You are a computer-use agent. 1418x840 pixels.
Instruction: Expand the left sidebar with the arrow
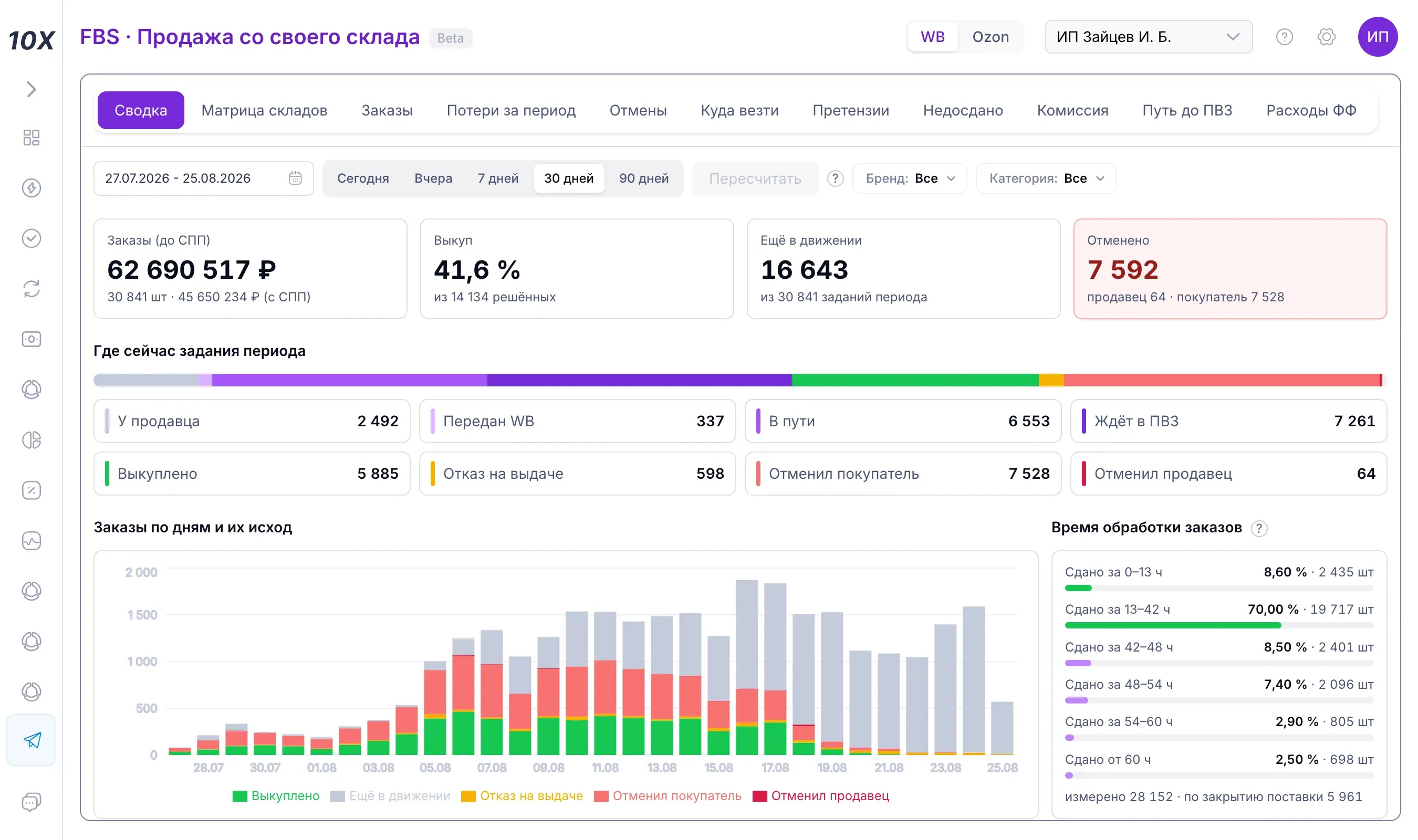(31, 89)
